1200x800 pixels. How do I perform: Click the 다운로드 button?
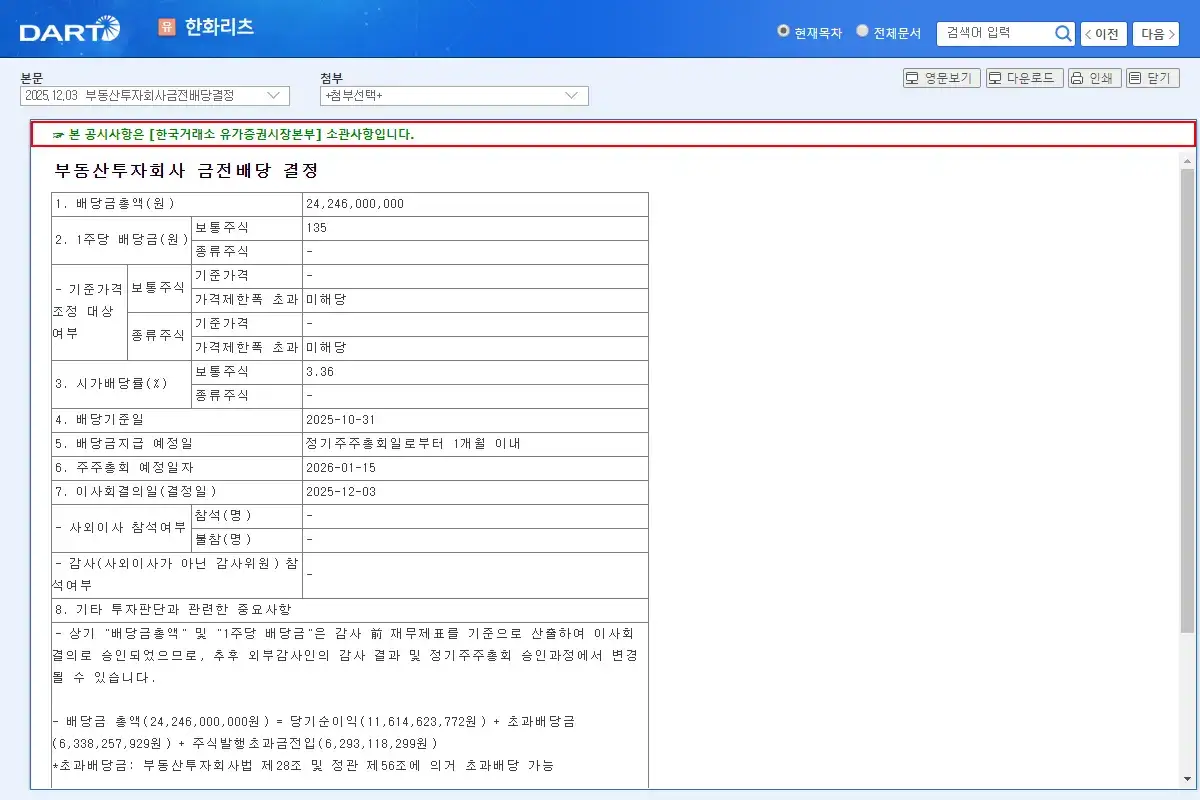[1024, 78]
